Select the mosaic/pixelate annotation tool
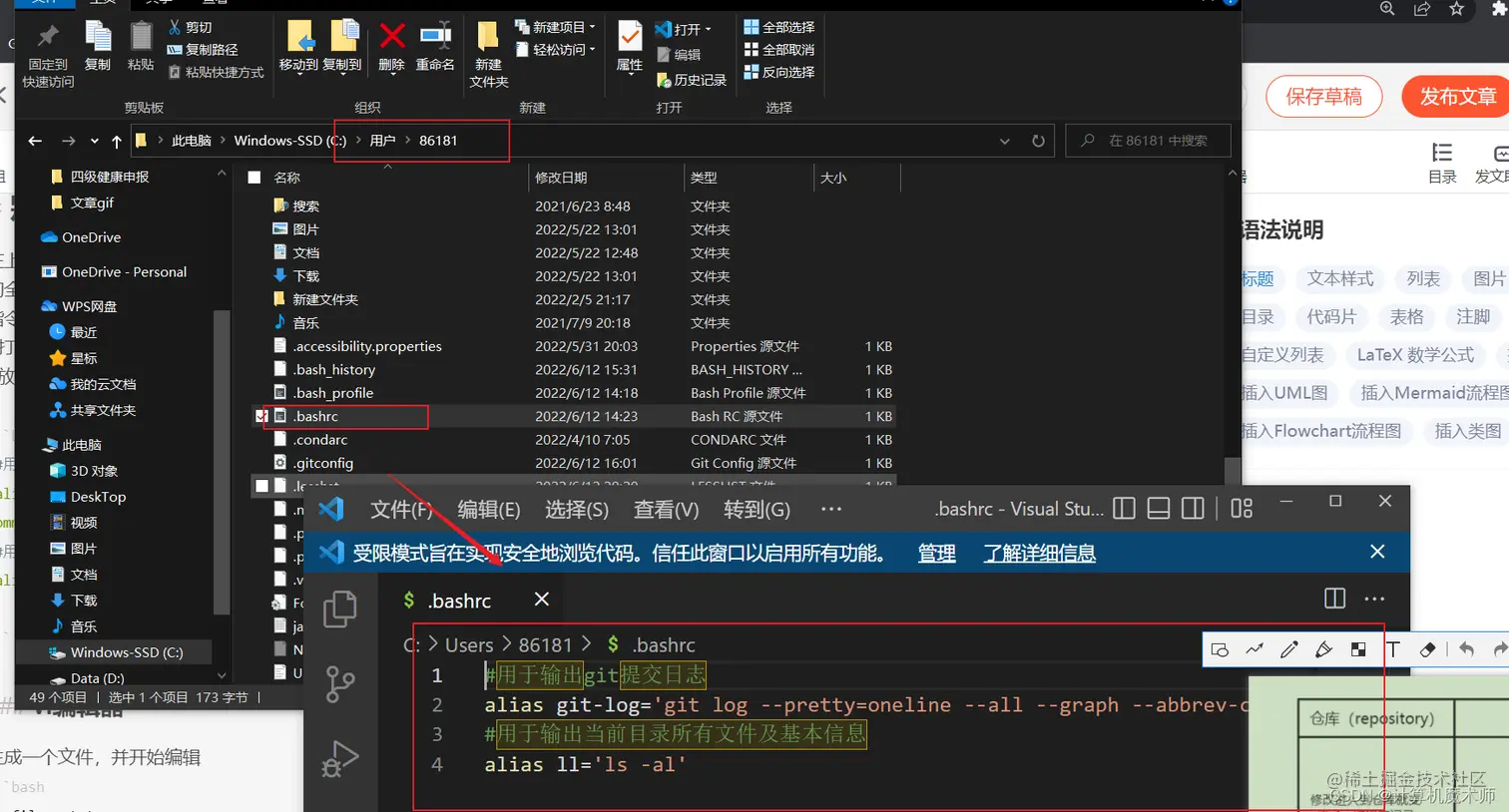1509x812 pixels. 1357,649
